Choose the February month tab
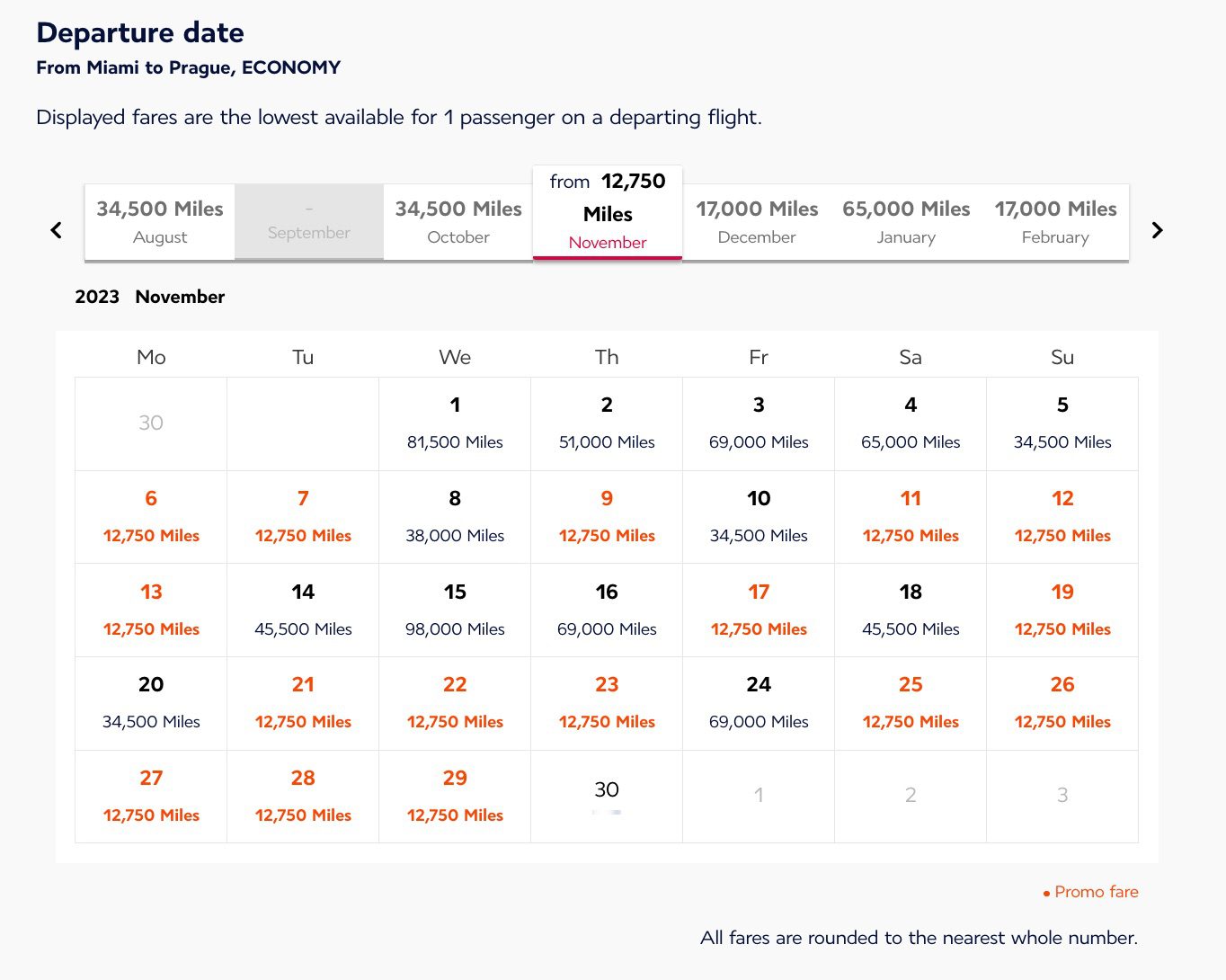Viewport: 1226px width, 980px height. click(1055, 222)
